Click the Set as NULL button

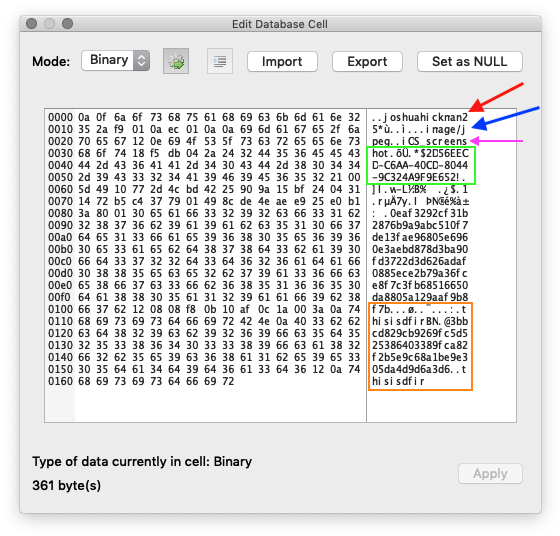(x=470, y=61)
